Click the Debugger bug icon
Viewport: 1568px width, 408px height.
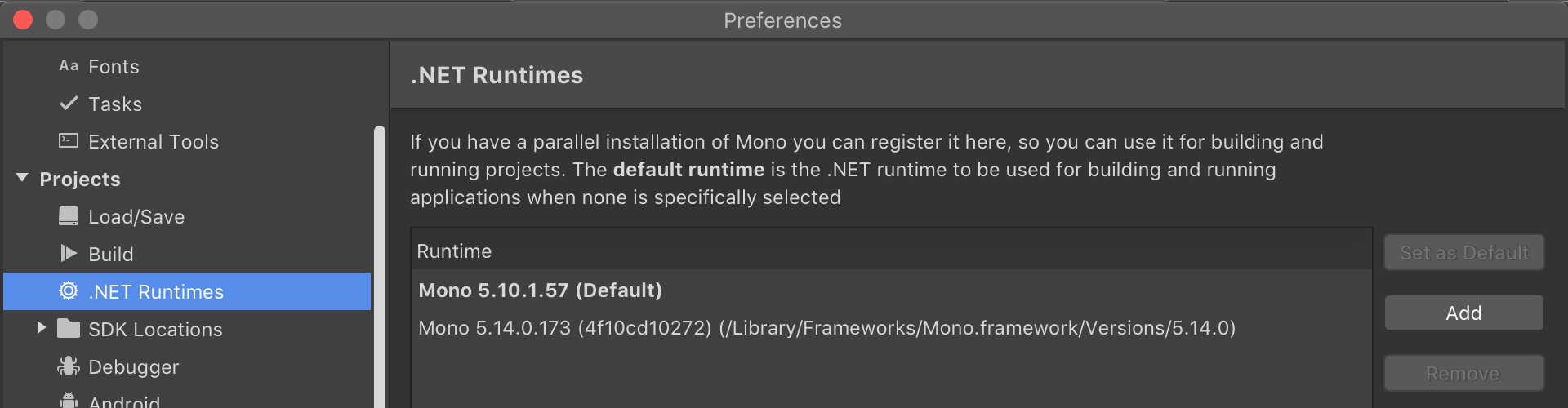(69, 366)
